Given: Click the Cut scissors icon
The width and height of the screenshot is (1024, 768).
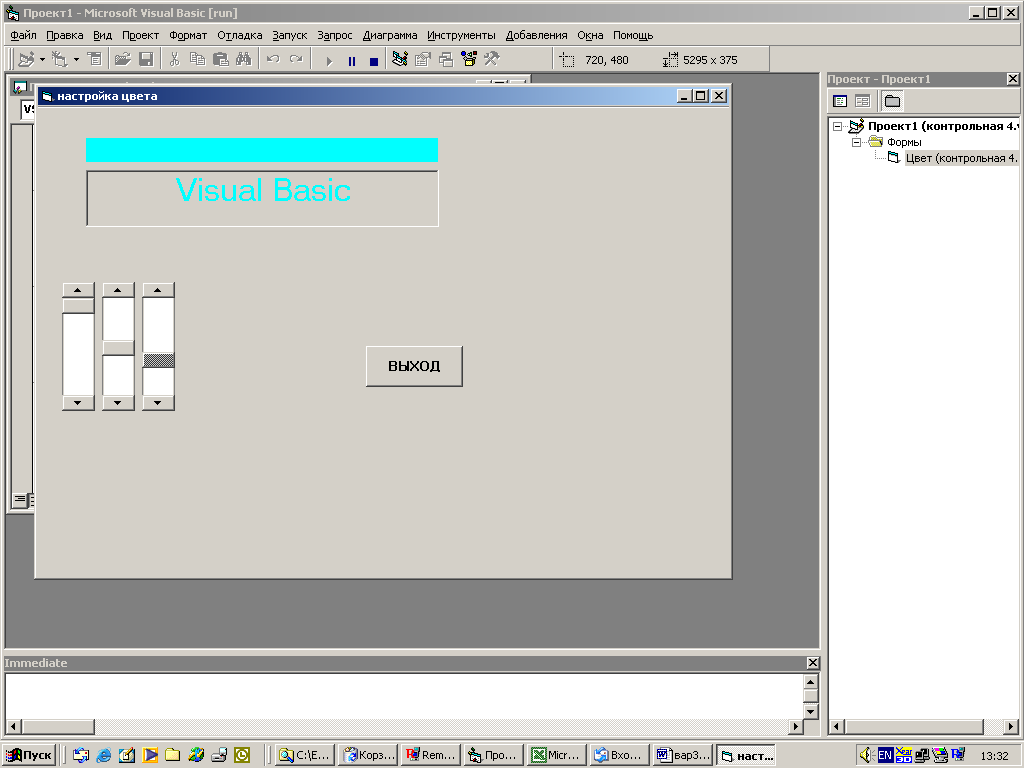Looking at the screenshot, I should pos(174,59).
